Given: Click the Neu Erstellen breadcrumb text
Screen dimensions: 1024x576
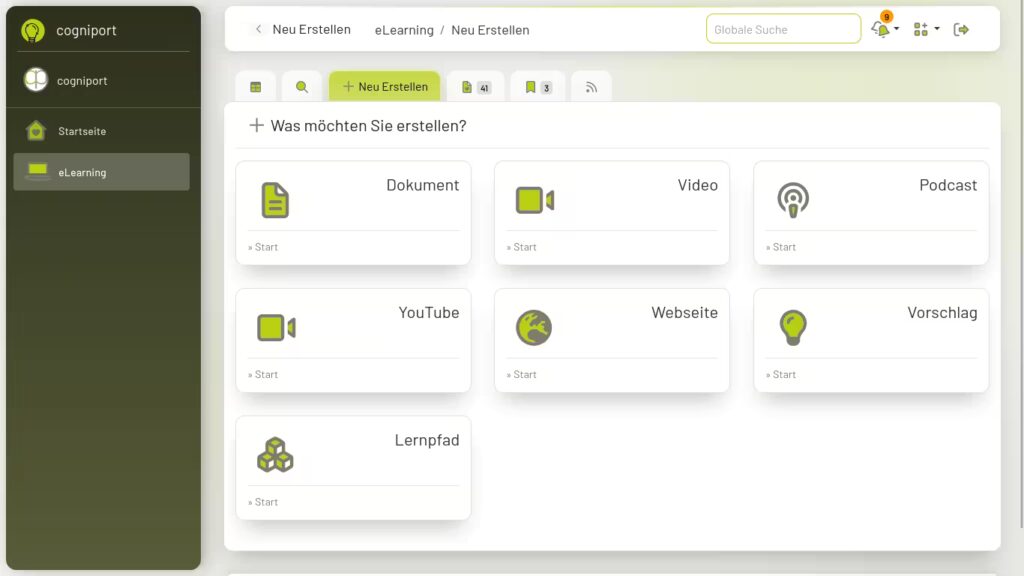Looking at the screenshot, I should [x=490, y=30].
